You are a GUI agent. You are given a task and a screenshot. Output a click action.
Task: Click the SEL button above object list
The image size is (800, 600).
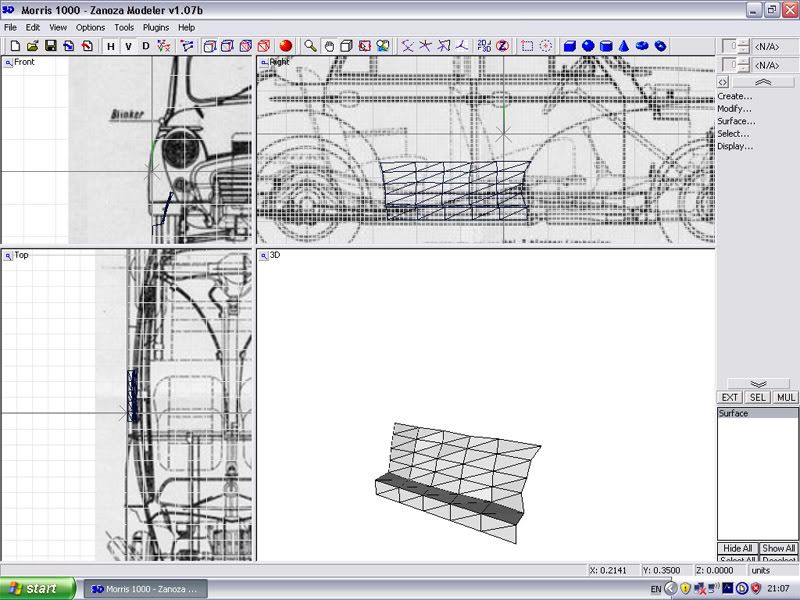coord(758,398)
